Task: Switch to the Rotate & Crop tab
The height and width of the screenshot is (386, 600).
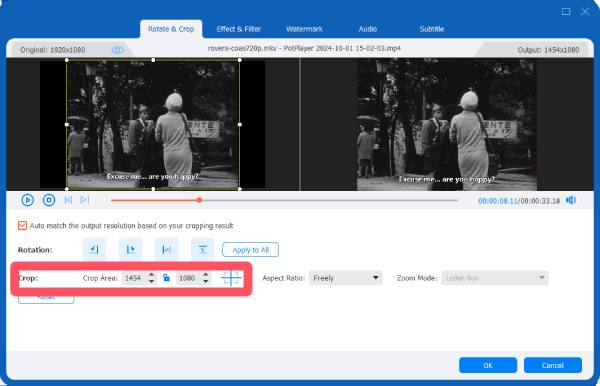Action: pos(171,29)
